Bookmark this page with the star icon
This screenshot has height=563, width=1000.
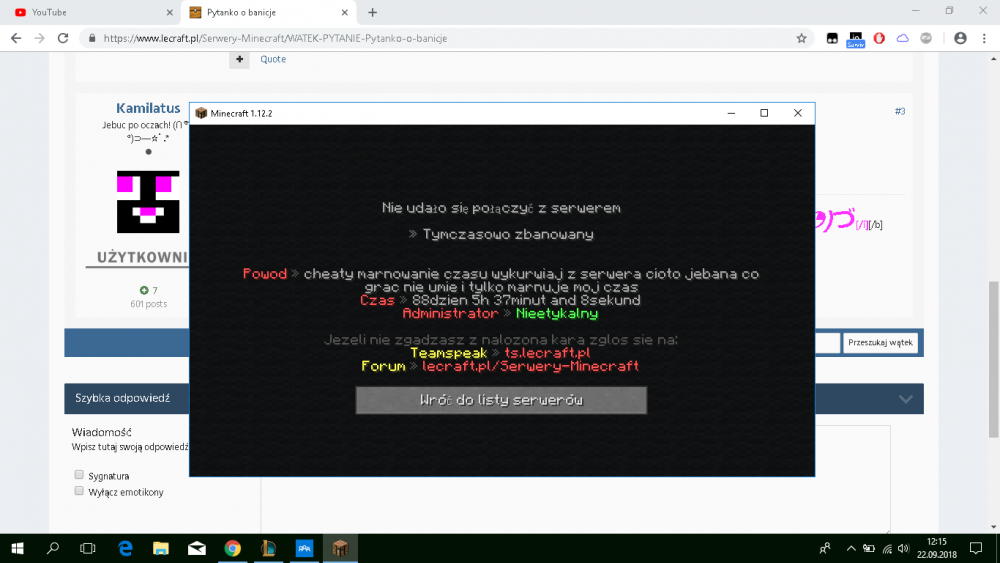802,38
